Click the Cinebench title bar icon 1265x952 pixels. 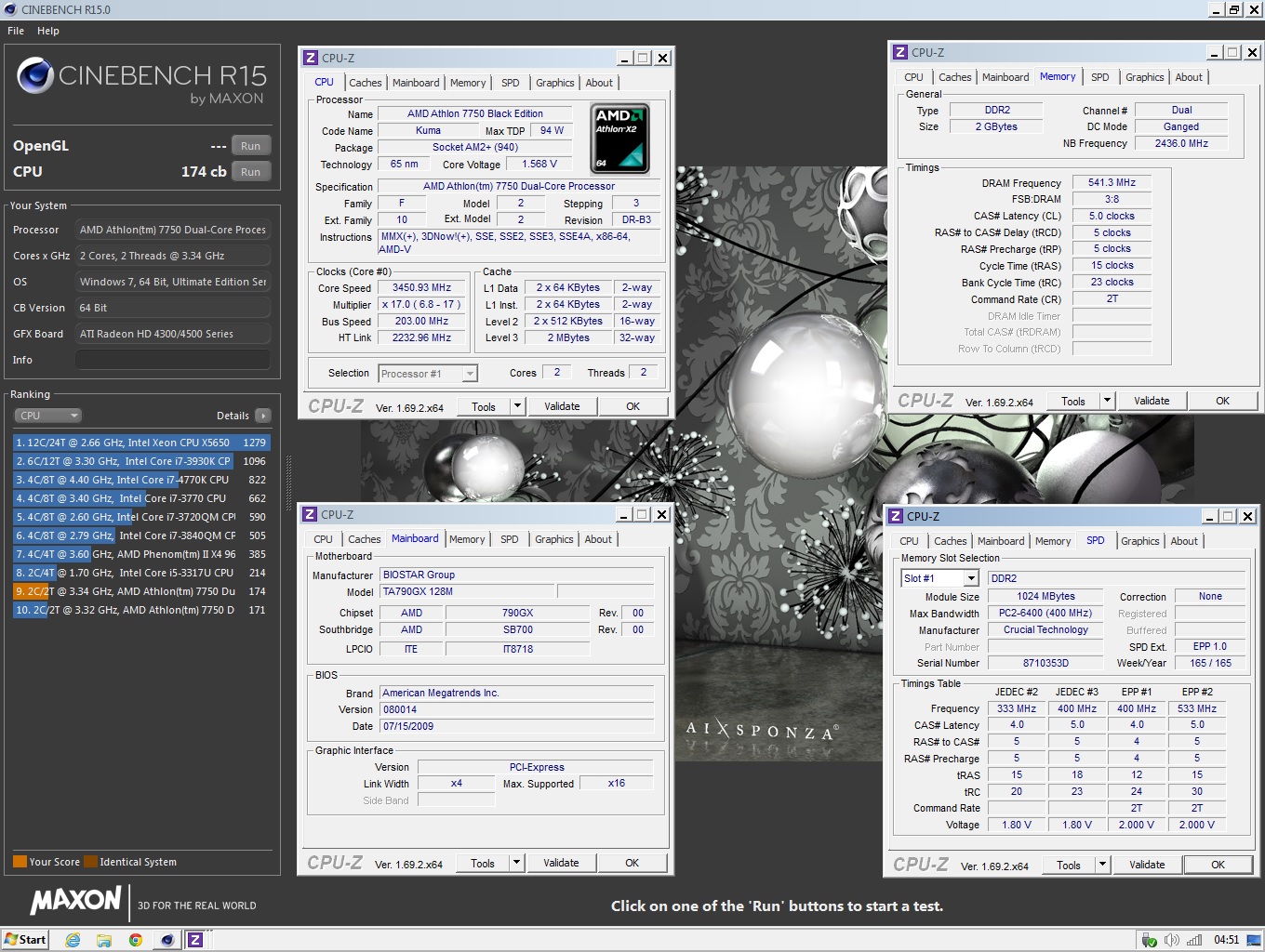click(x=10, y=9)
